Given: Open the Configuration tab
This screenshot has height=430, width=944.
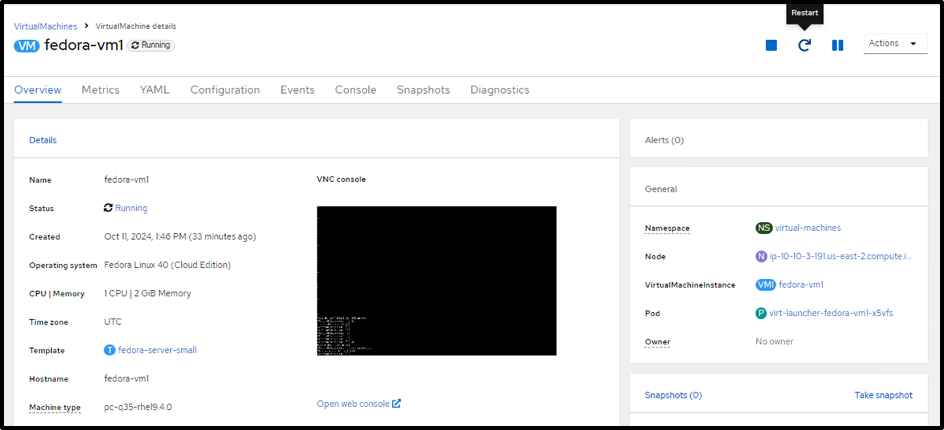Looking at the screenshot, I should 225,90.
